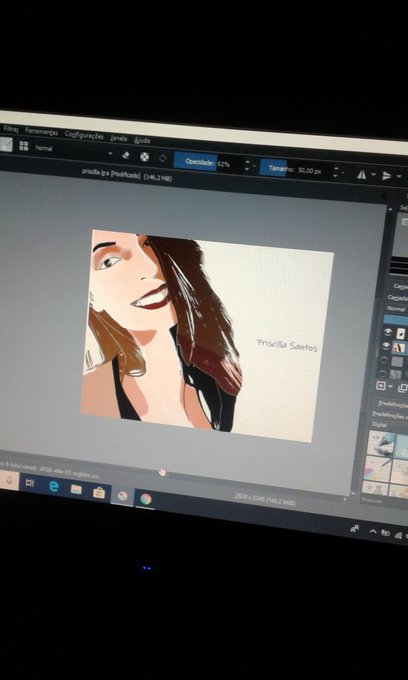Viewport: 408px width, 680px height.
Task: Open the Ferramentas menu
Action: click(41, 131)
